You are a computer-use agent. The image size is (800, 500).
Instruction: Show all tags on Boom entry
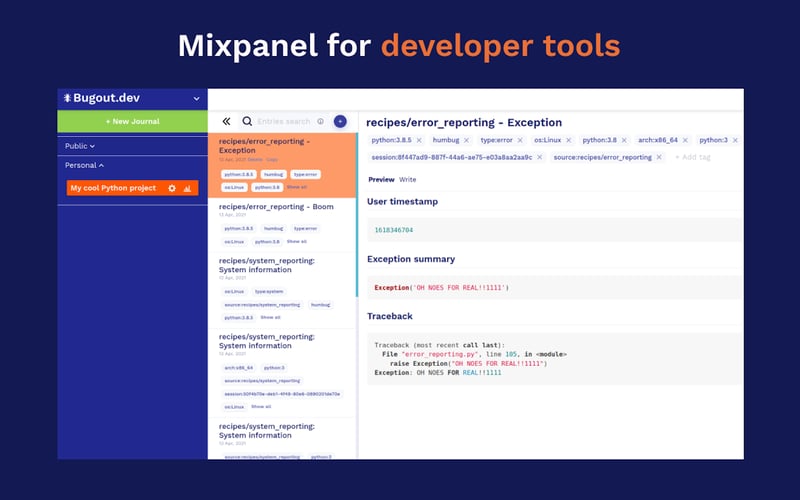pos(297,241)
